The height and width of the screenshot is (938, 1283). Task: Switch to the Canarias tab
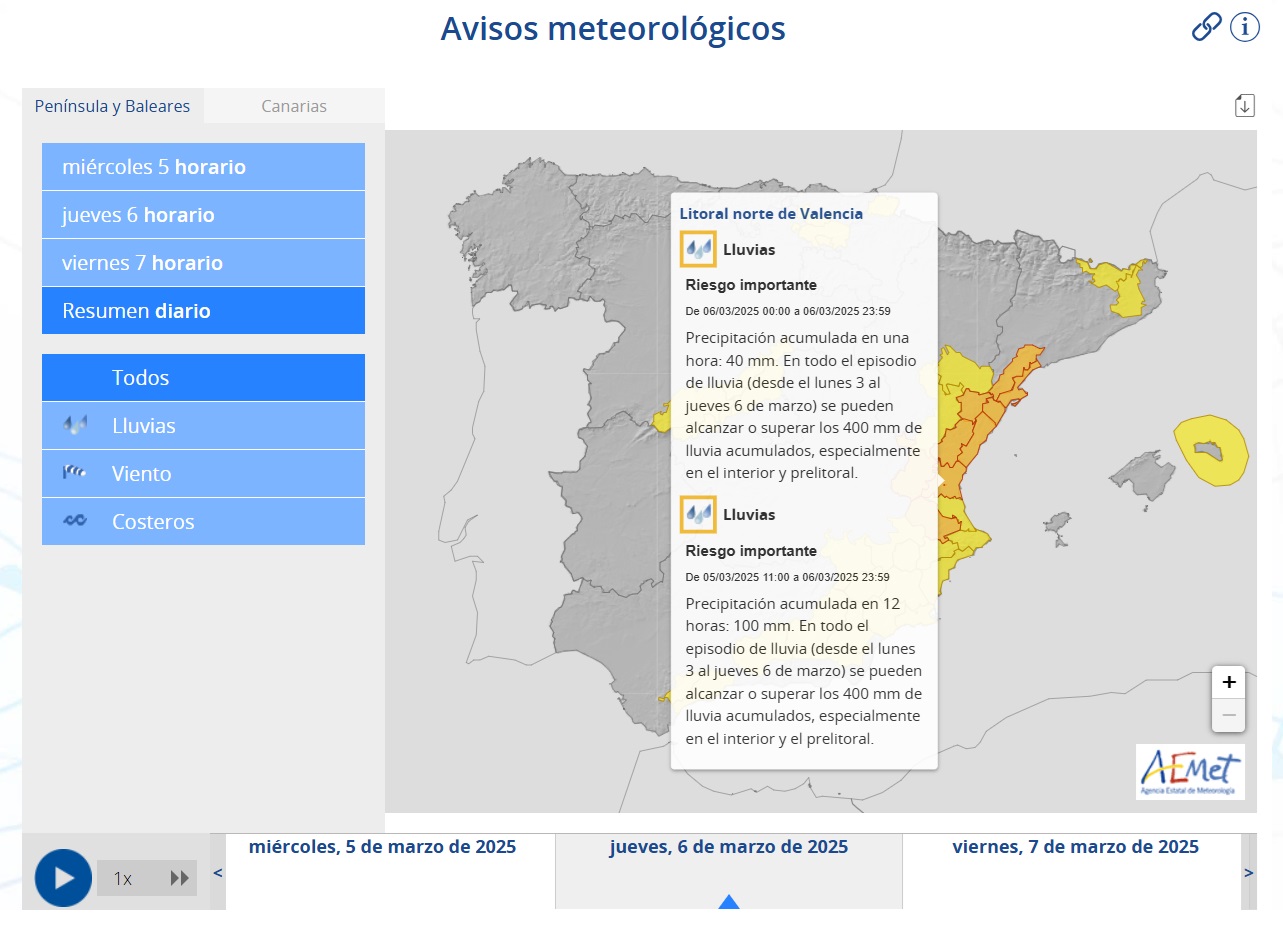click(x=294, y=105)
